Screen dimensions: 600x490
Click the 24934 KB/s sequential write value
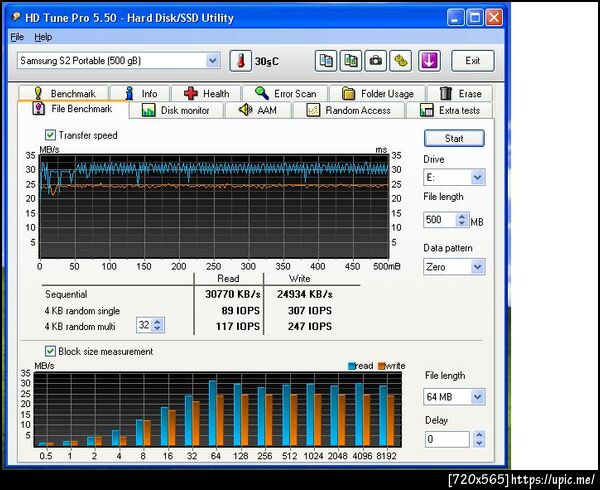tap(305, 294)
